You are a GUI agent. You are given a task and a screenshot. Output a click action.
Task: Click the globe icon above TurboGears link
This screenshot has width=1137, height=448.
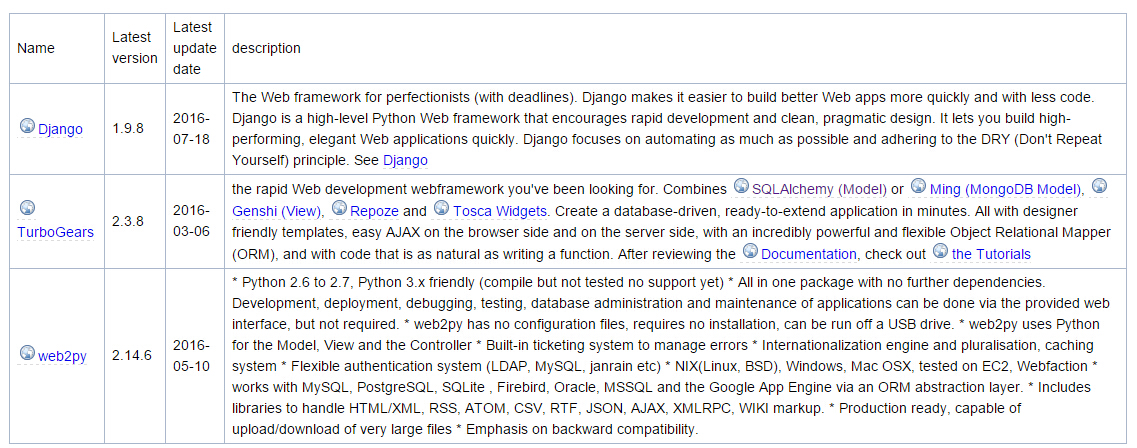pos(27,209)
